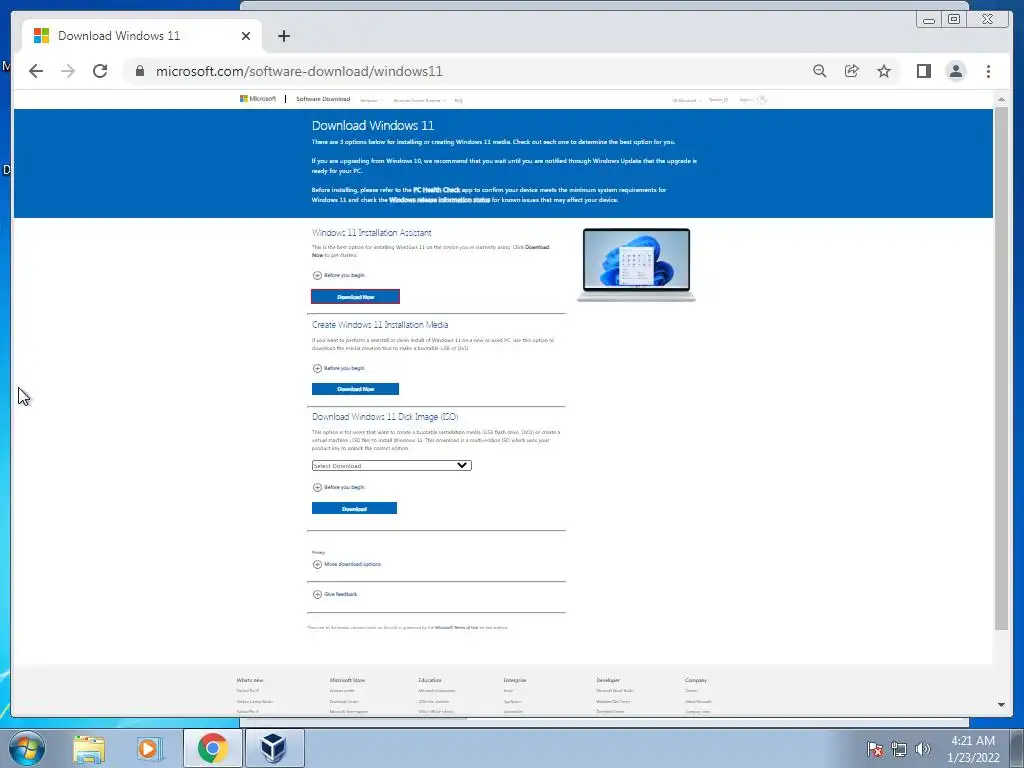Go back to the previous page
Image resolution: width=1024 pixels, height=768 pixels.
coord(36,71)
